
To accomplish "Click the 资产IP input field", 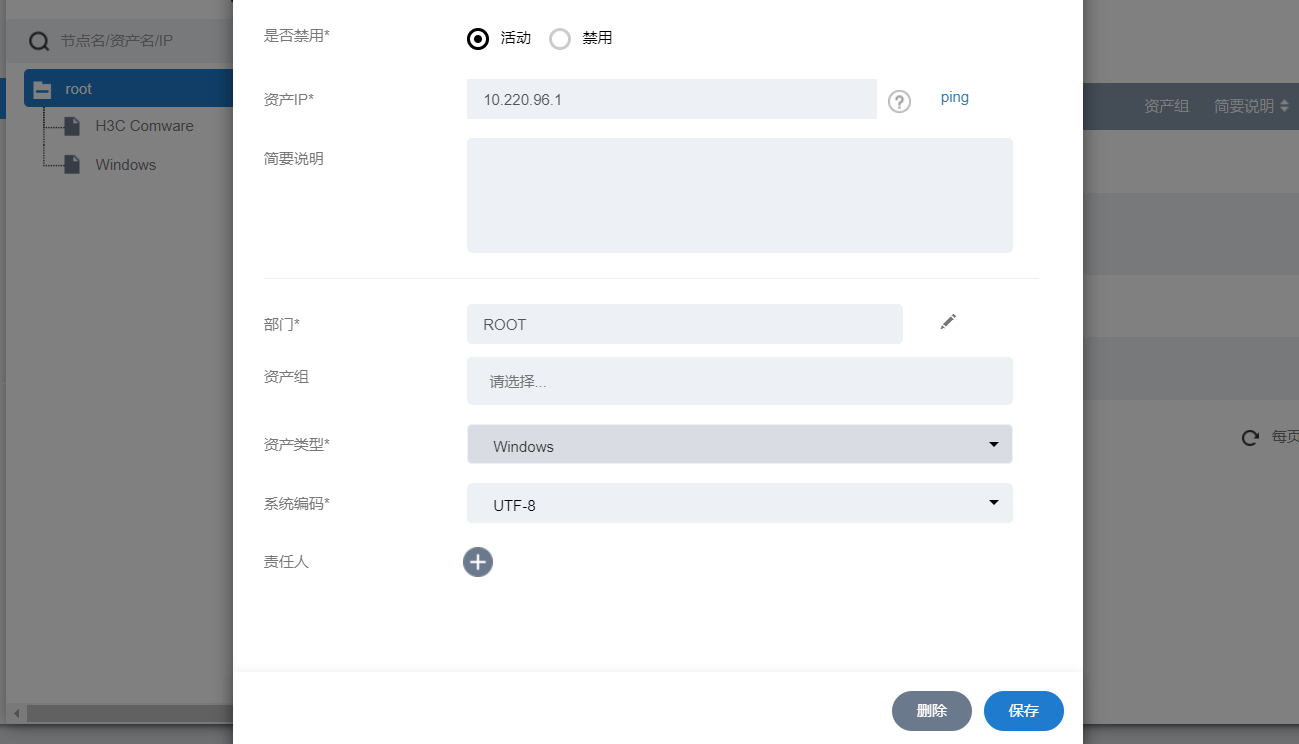I will tap(671, 100).
